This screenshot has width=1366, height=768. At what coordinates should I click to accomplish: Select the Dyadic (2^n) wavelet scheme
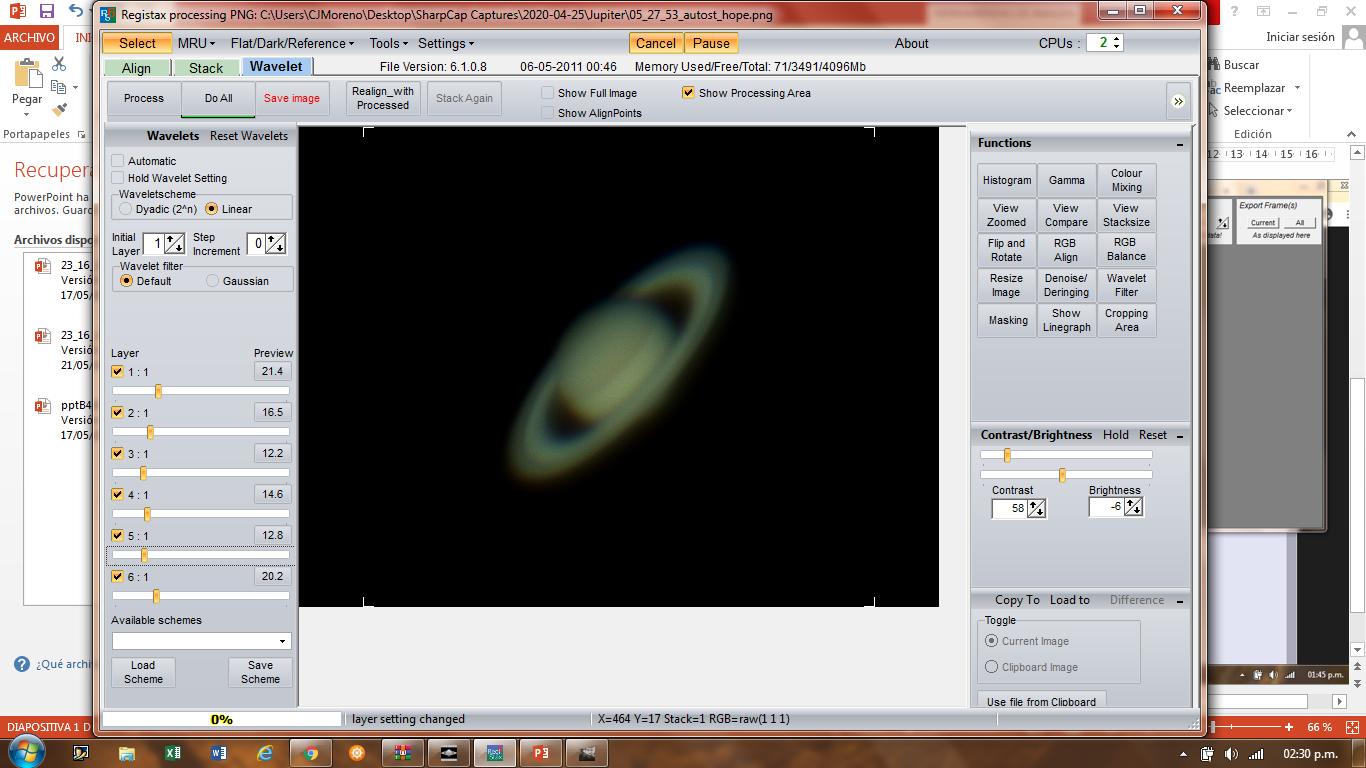click(x=125, y=209)
